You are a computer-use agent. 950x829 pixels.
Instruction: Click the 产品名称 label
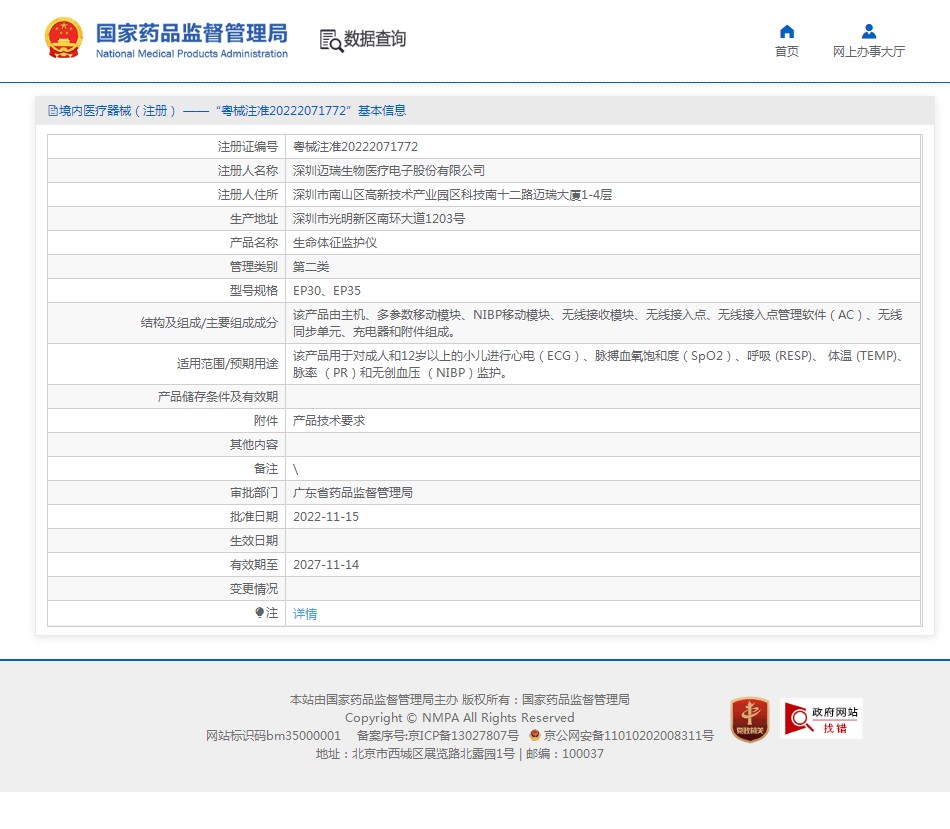point(254,243)
